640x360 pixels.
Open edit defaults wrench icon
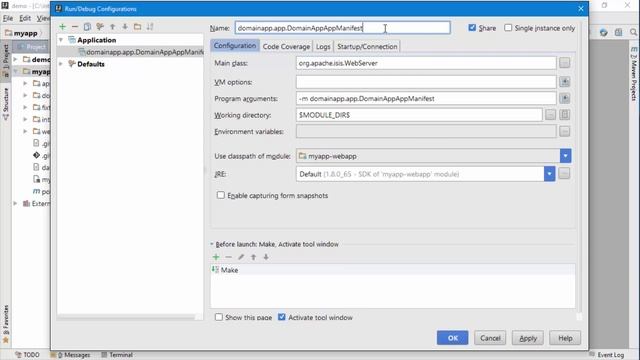click(x=100, y=27)
